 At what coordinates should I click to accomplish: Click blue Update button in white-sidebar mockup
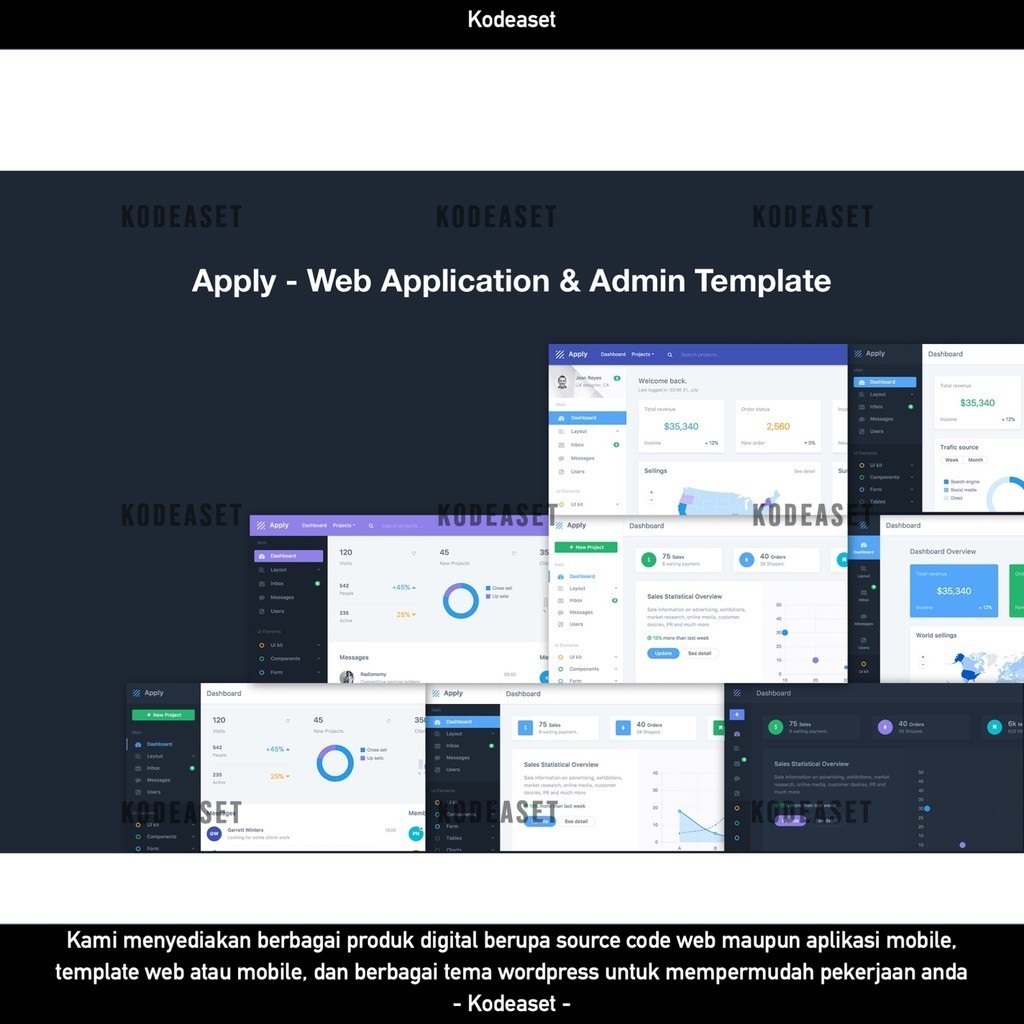coord(664,654)
